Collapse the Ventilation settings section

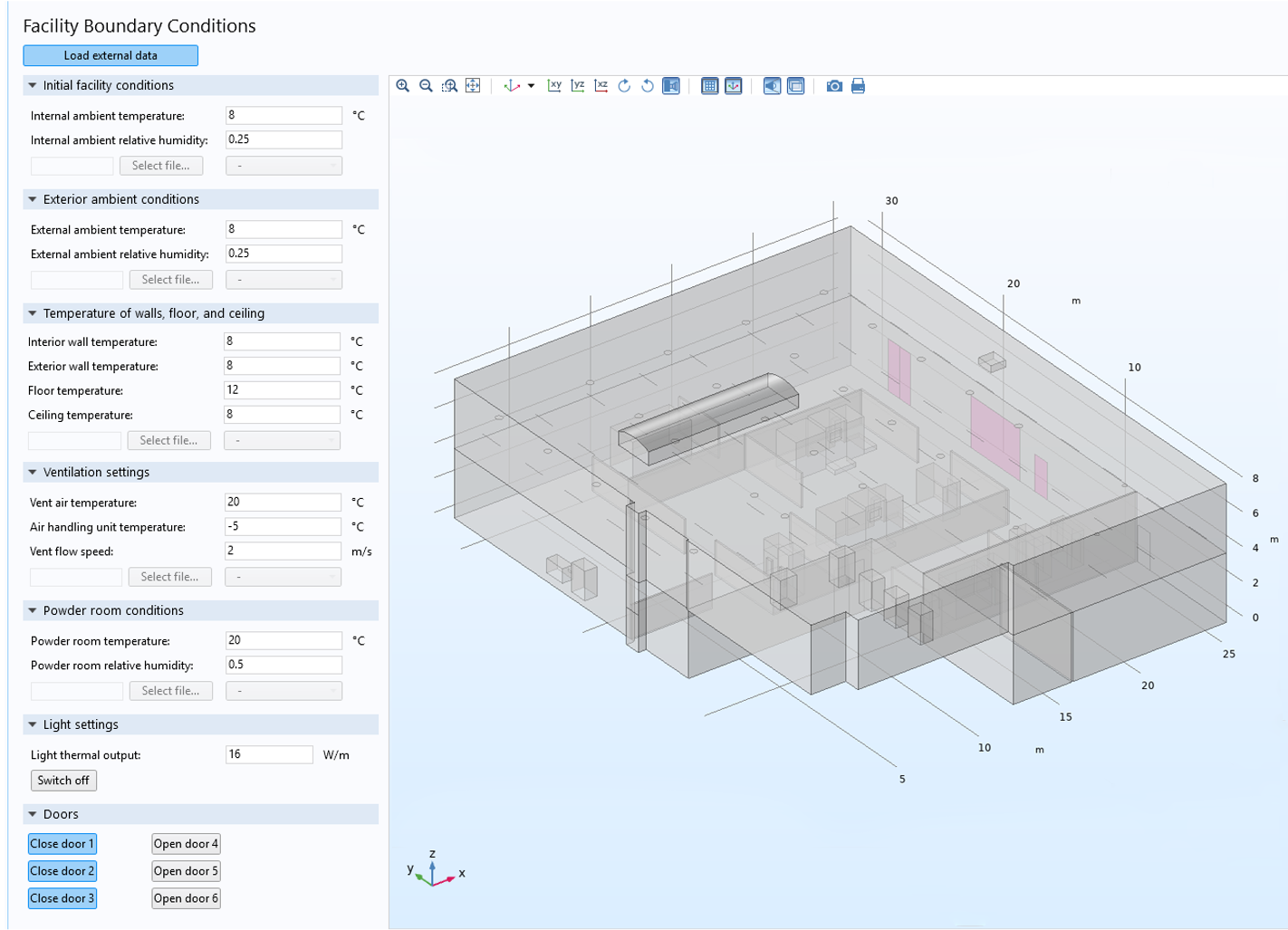pyautogui.click(x=33, y=472)
